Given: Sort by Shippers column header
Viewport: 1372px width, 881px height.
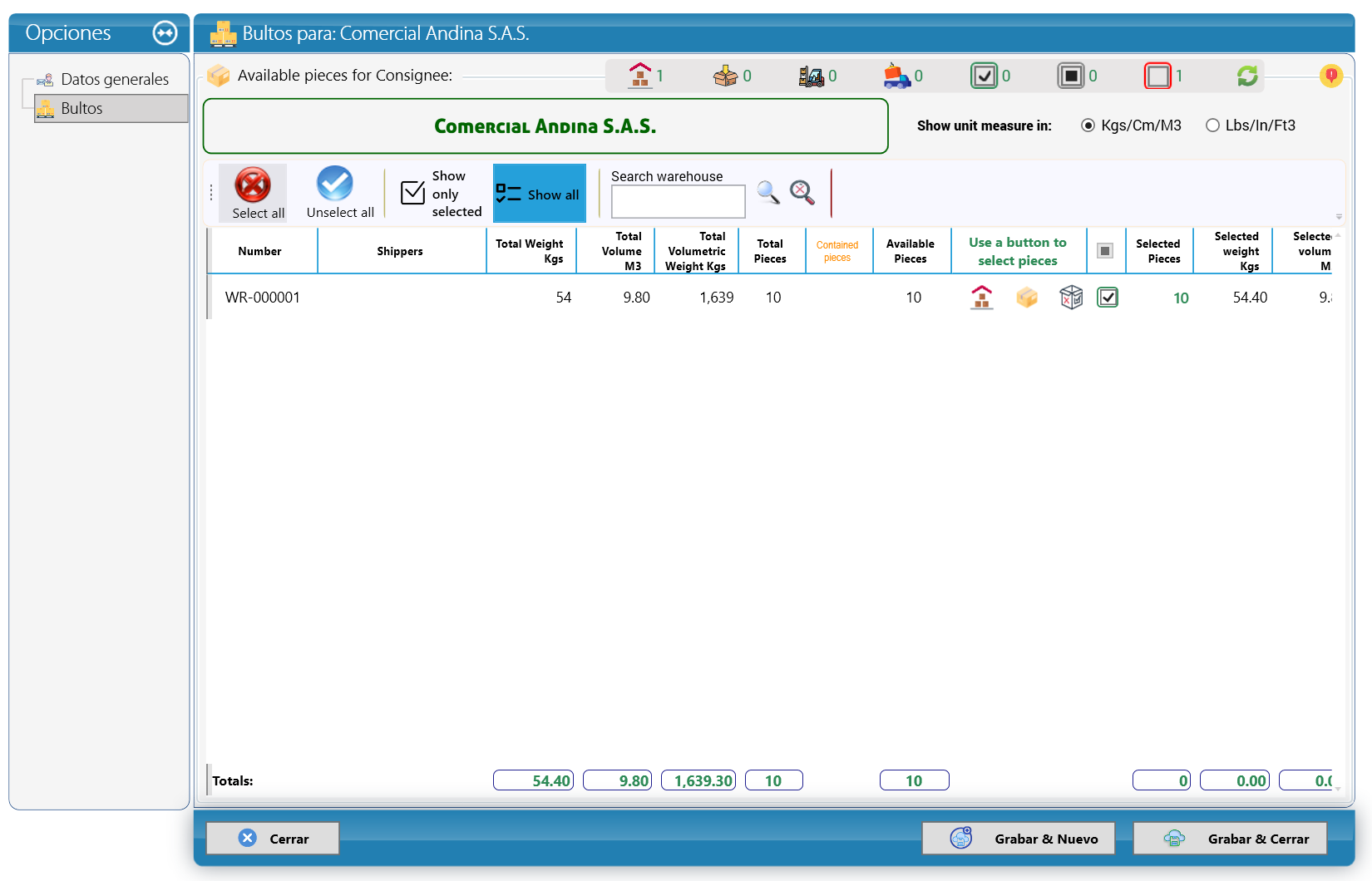Looking at the screenshot, I should pyautogui.click(x=400, y=251).
